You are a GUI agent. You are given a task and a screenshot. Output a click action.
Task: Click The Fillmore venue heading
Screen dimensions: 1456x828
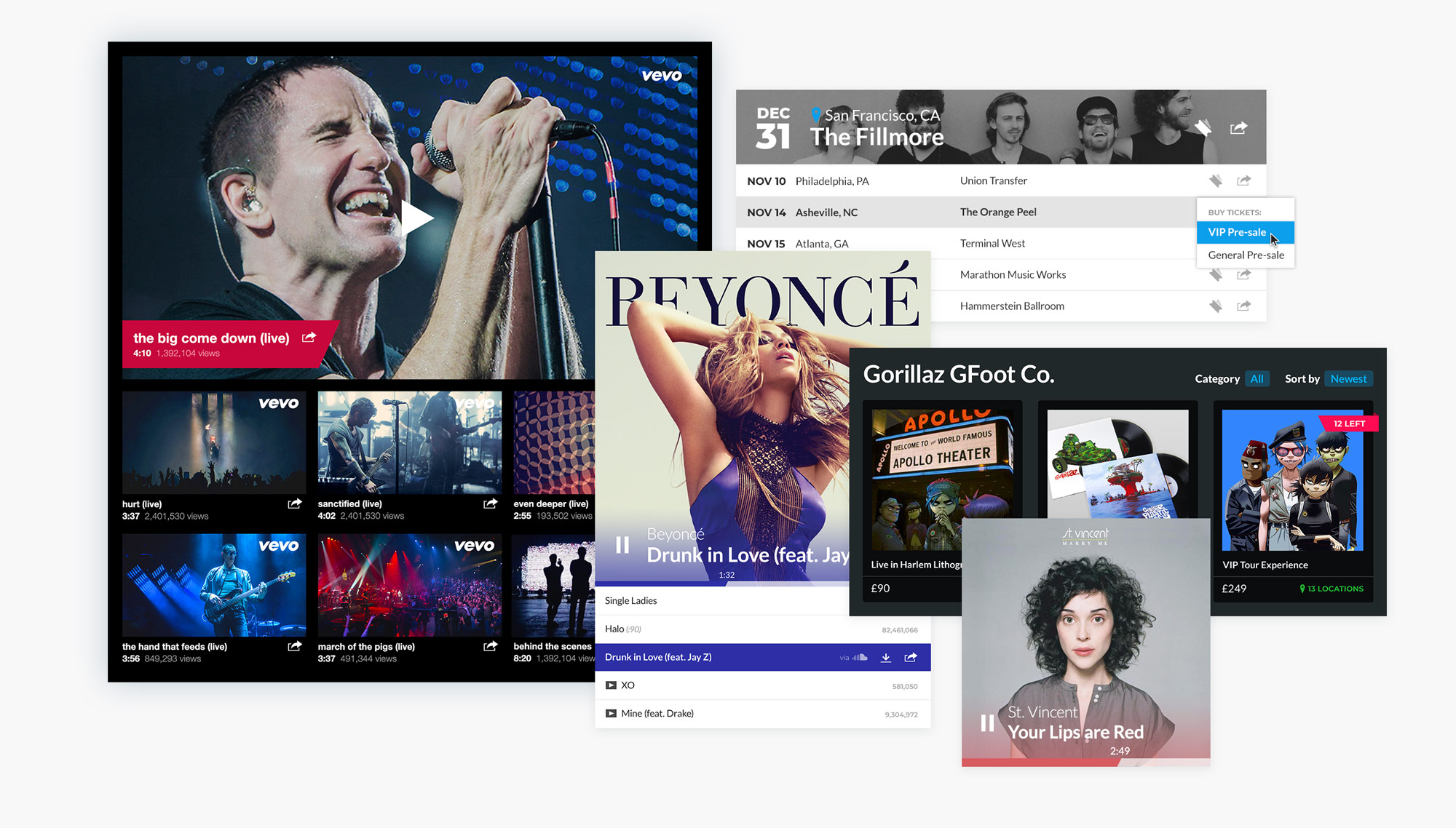click(877, 137)
